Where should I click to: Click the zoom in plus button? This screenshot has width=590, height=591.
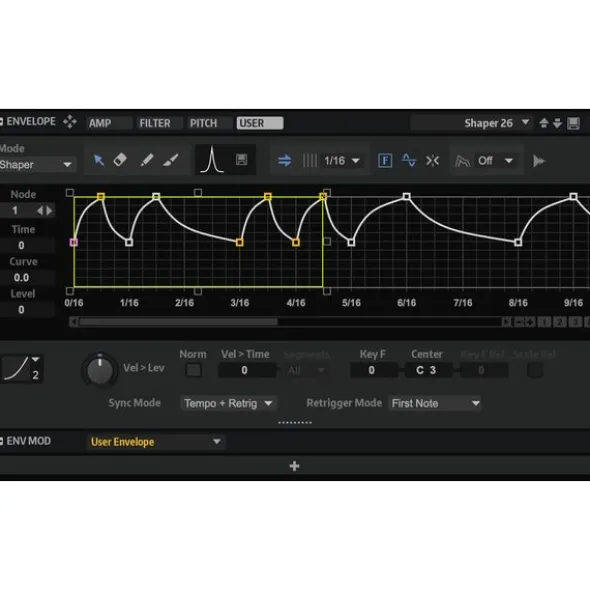click(x=530, y=322)
